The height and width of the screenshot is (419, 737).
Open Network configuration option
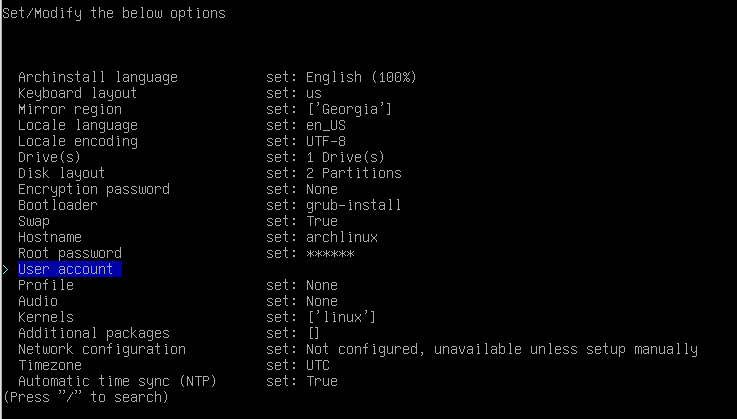click(101, 349)
